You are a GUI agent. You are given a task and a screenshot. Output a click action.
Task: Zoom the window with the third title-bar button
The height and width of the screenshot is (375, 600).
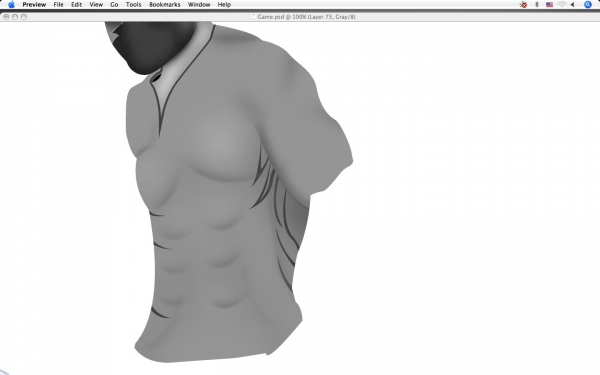pos(24,17)
